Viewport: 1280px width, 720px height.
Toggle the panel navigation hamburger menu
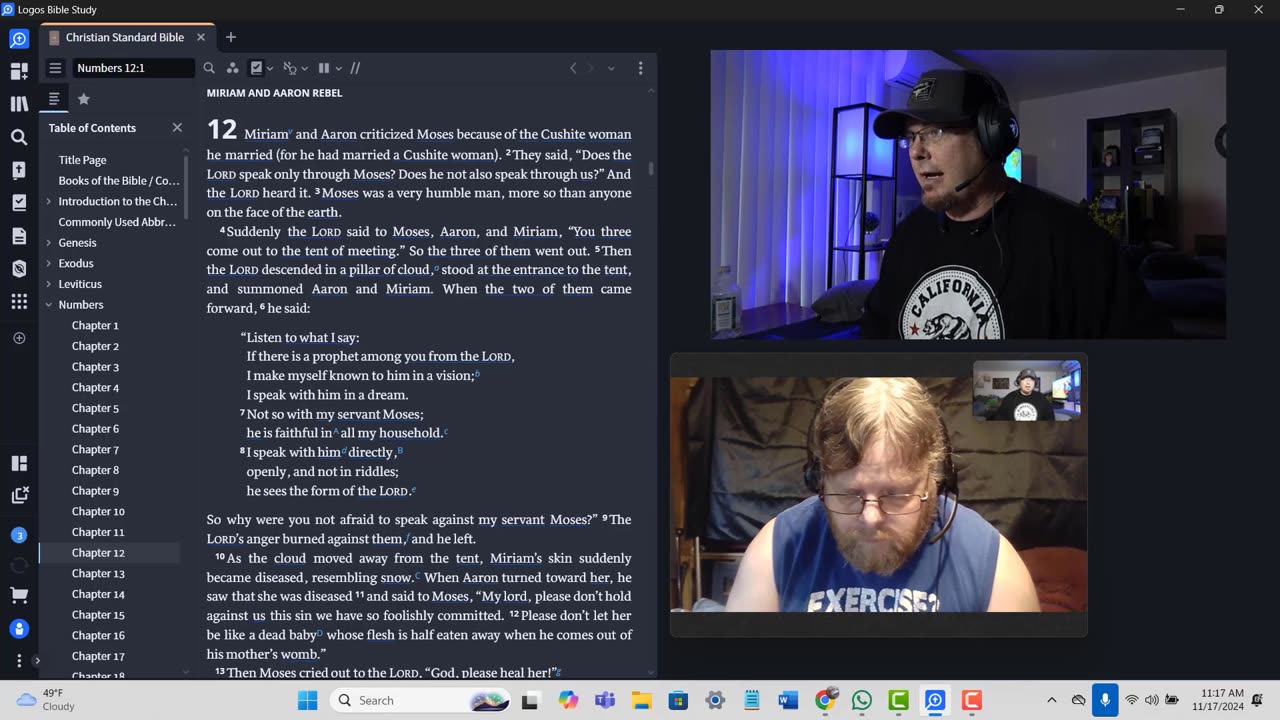pos(55,68)
